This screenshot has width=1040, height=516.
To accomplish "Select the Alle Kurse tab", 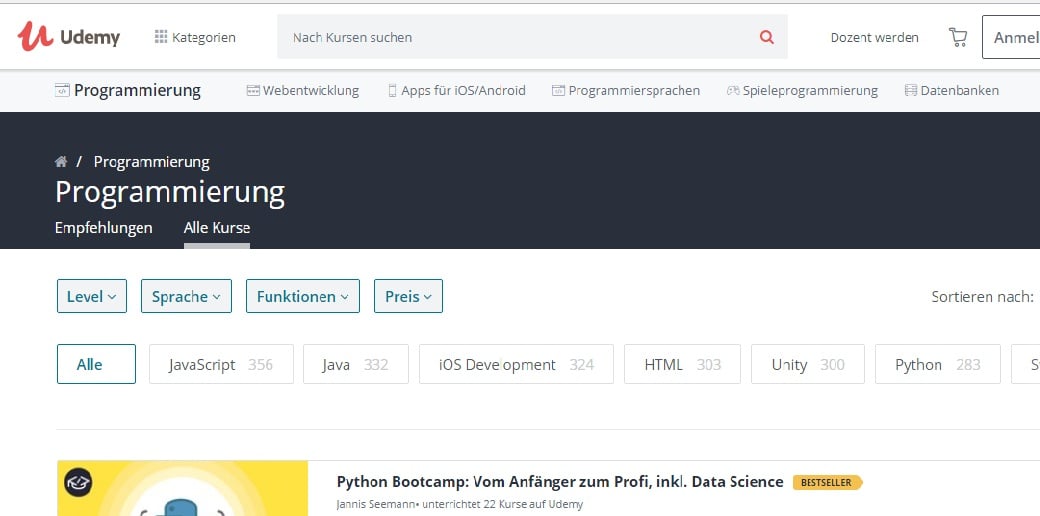I will point(217,228).
